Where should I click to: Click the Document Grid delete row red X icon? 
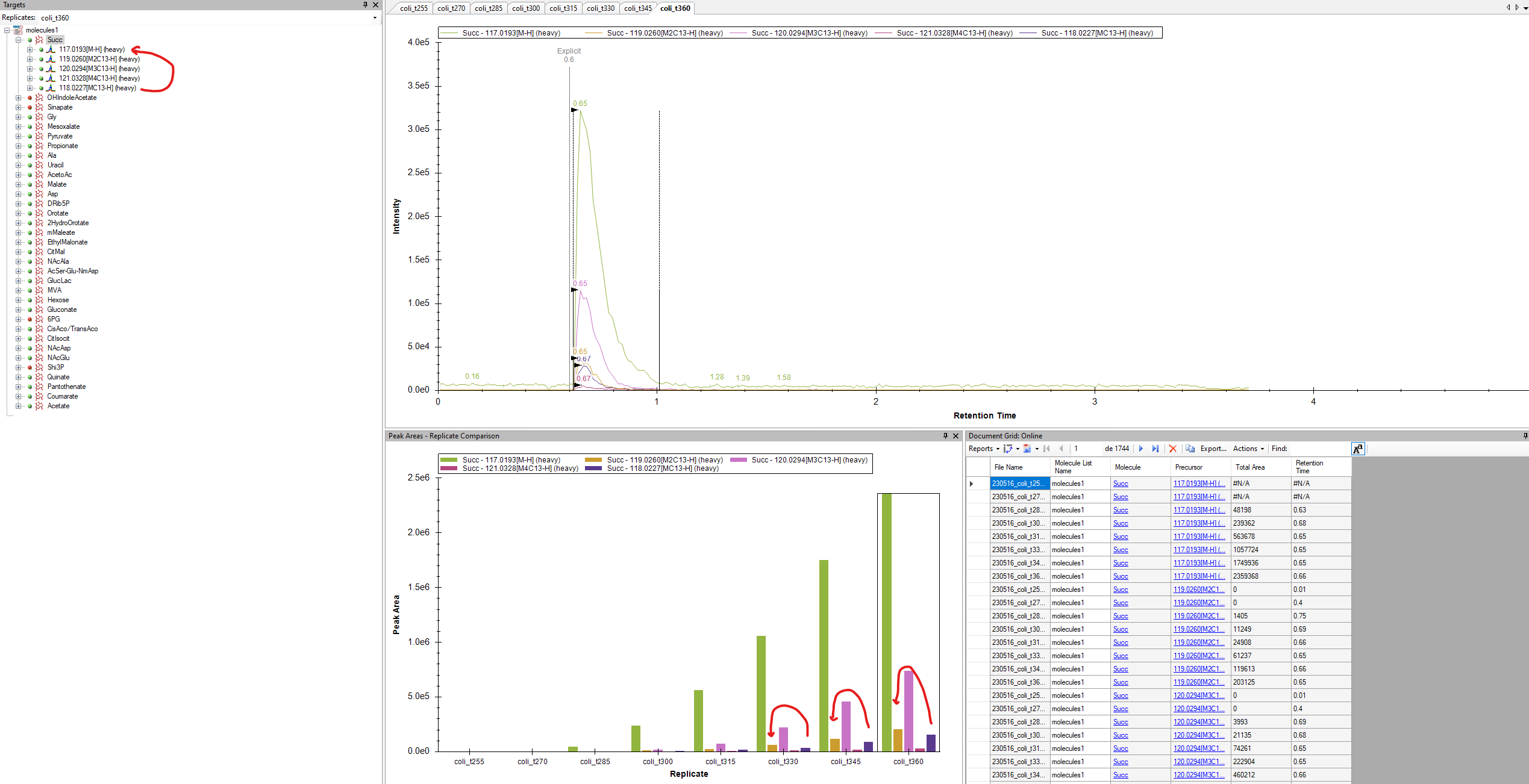click(x=1172, y=449)
